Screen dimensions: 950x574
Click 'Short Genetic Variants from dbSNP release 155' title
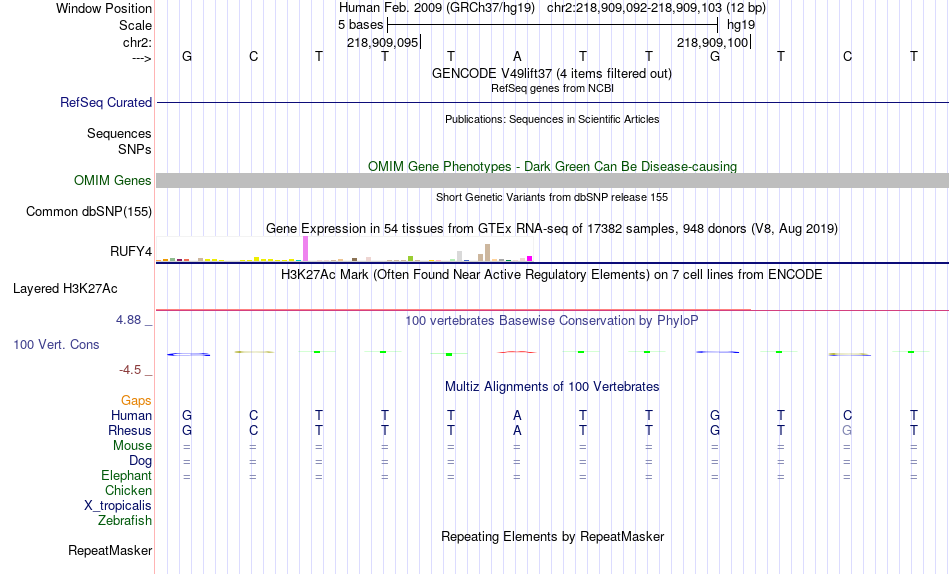552,197
